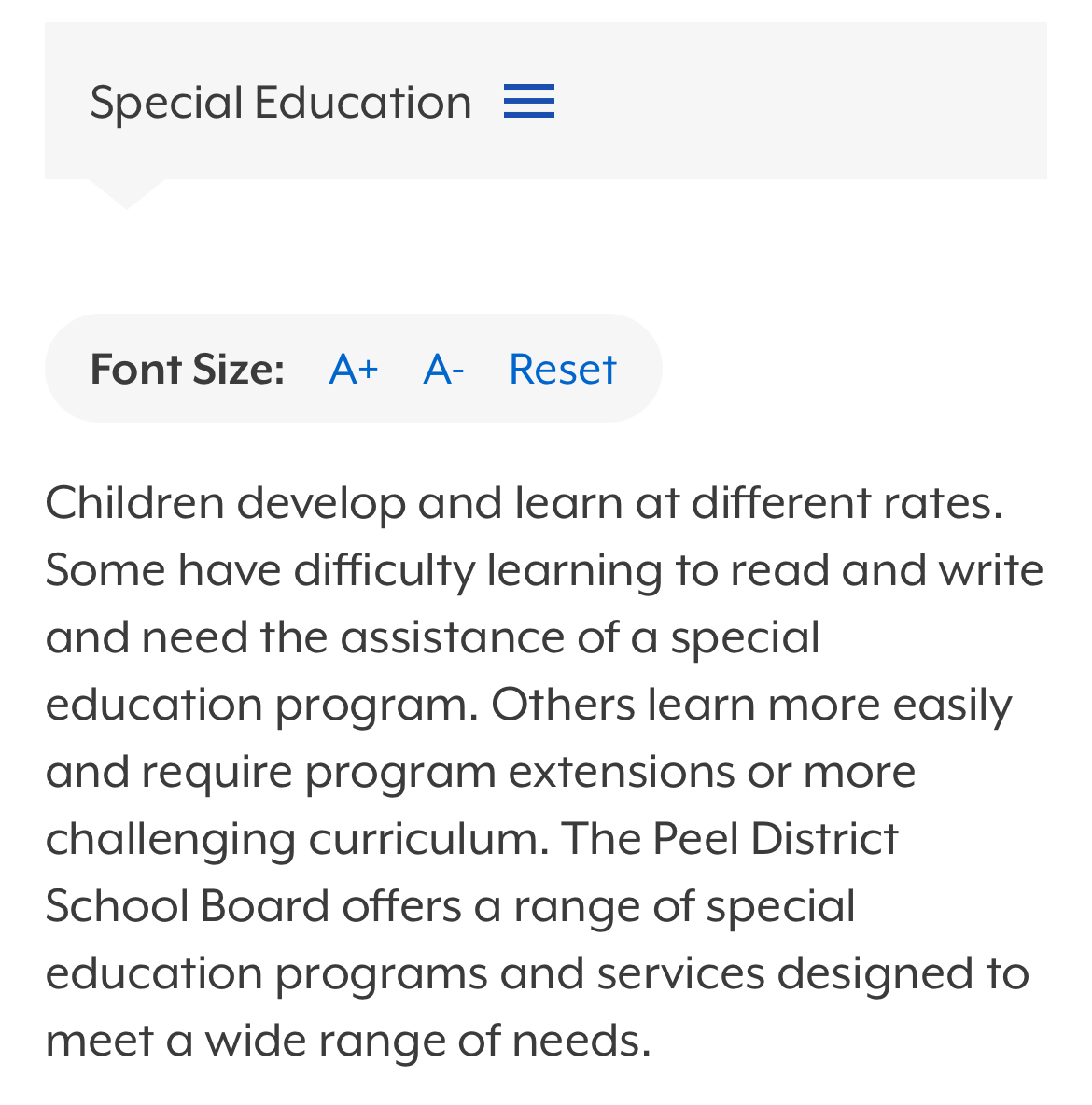Increase font size with A+
Image resolution: width=1092 pixels, height=1105 pixels.
(x=354, y=370)
